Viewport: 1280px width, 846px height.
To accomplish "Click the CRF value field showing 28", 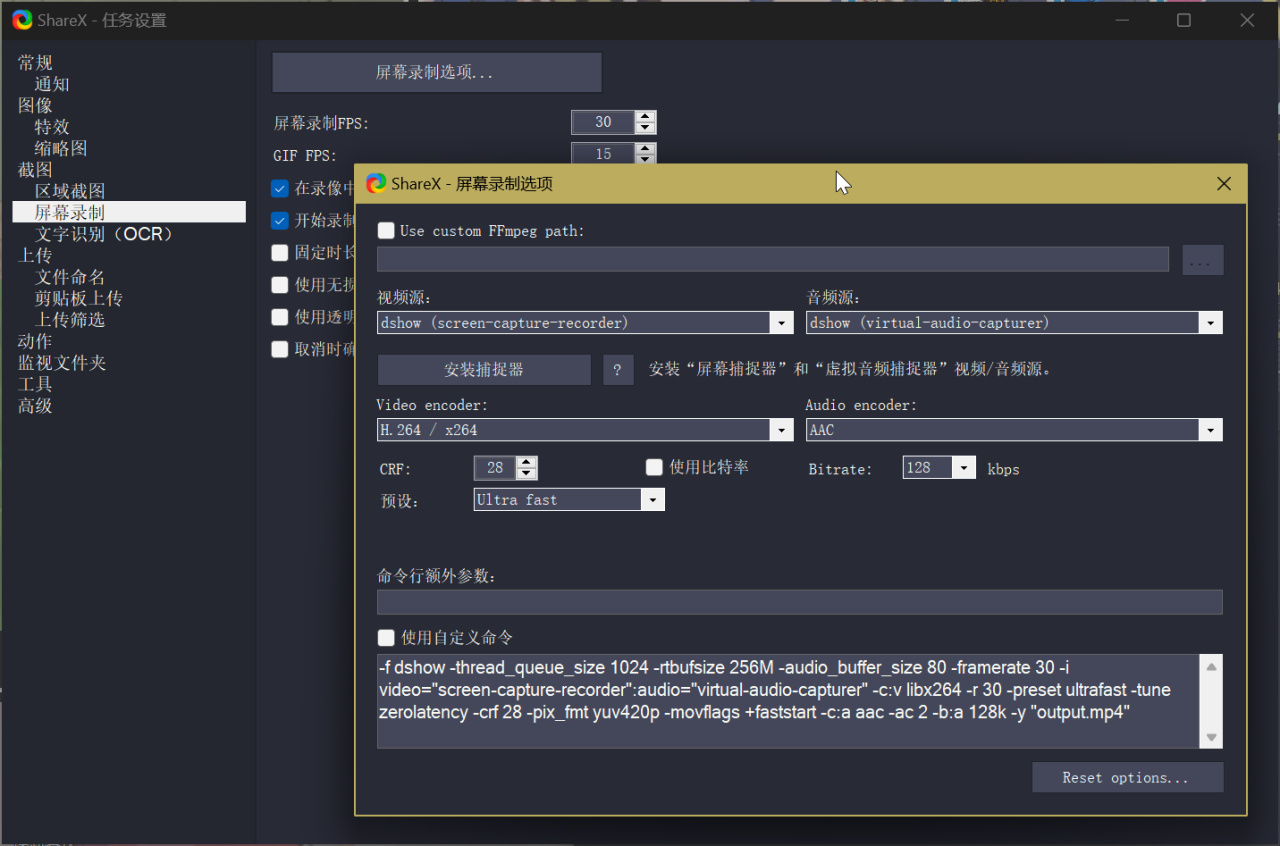I will pyautogui.click(x=495, y=468).
